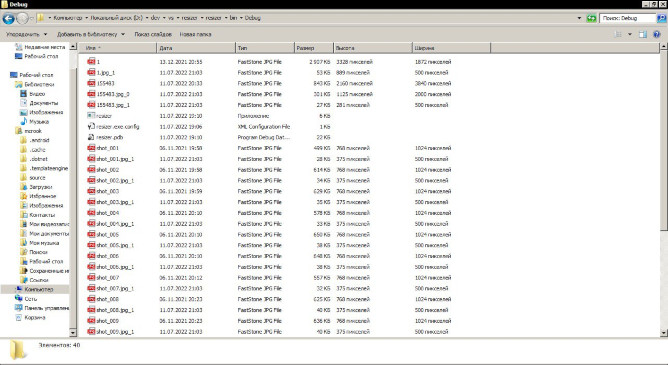Click the Показ слайдов button
The image size is (668, 365).
(153, 34)
